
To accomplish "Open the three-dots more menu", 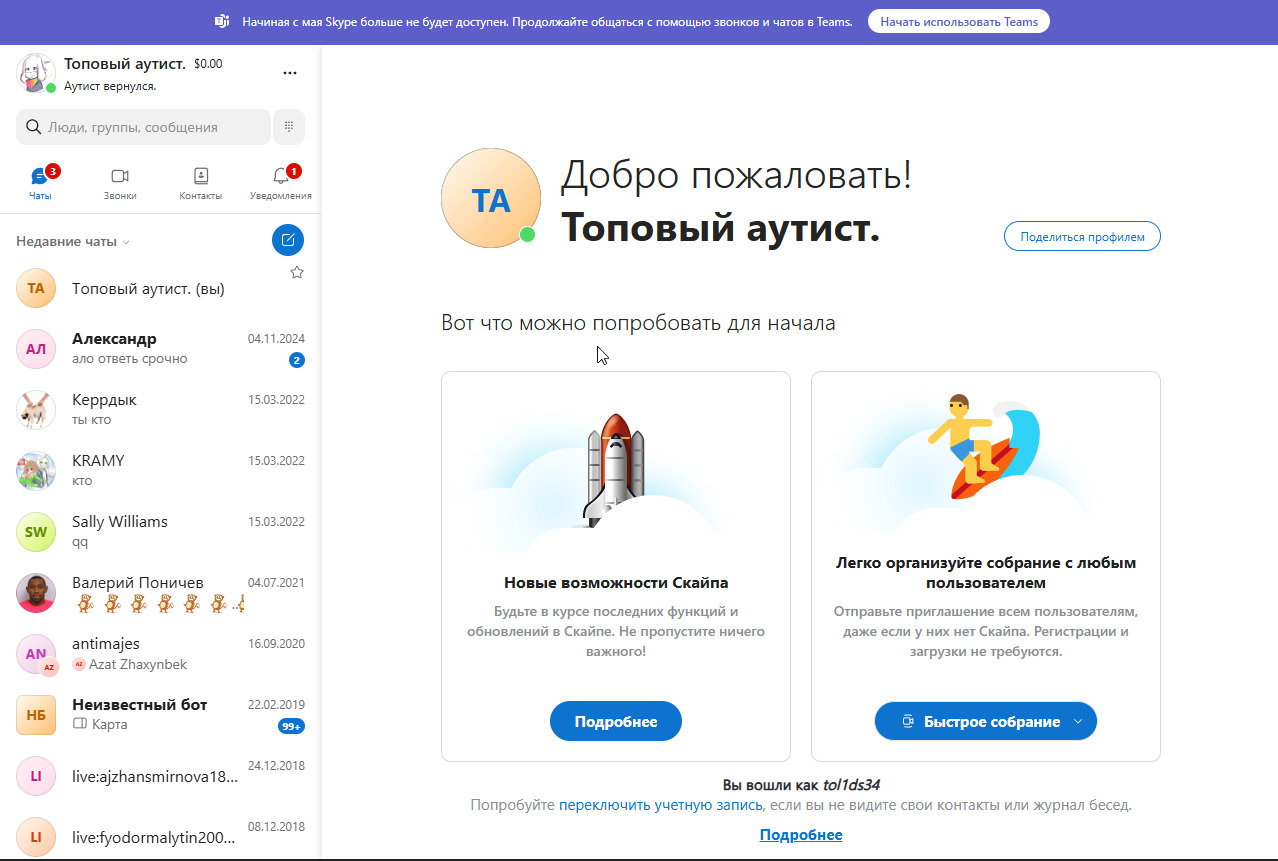I will pyautogui.click(x=290, y=73).
